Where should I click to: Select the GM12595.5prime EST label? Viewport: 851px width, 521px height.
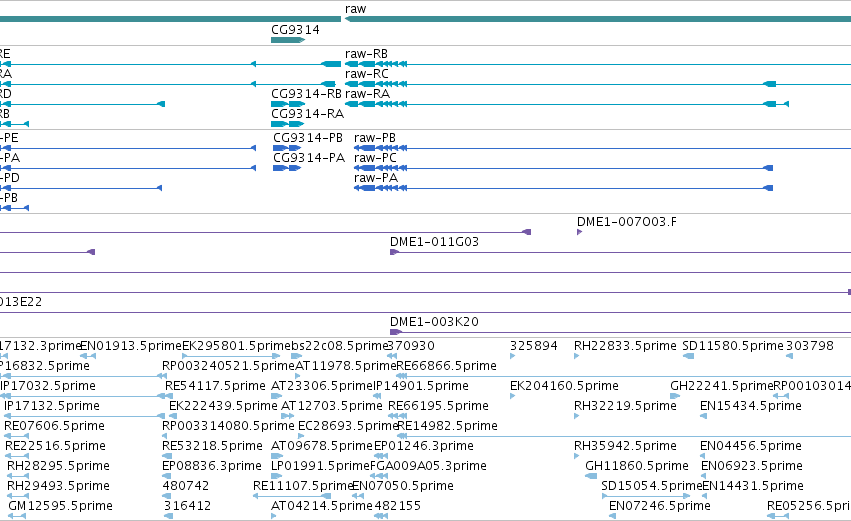coord(60,506)
